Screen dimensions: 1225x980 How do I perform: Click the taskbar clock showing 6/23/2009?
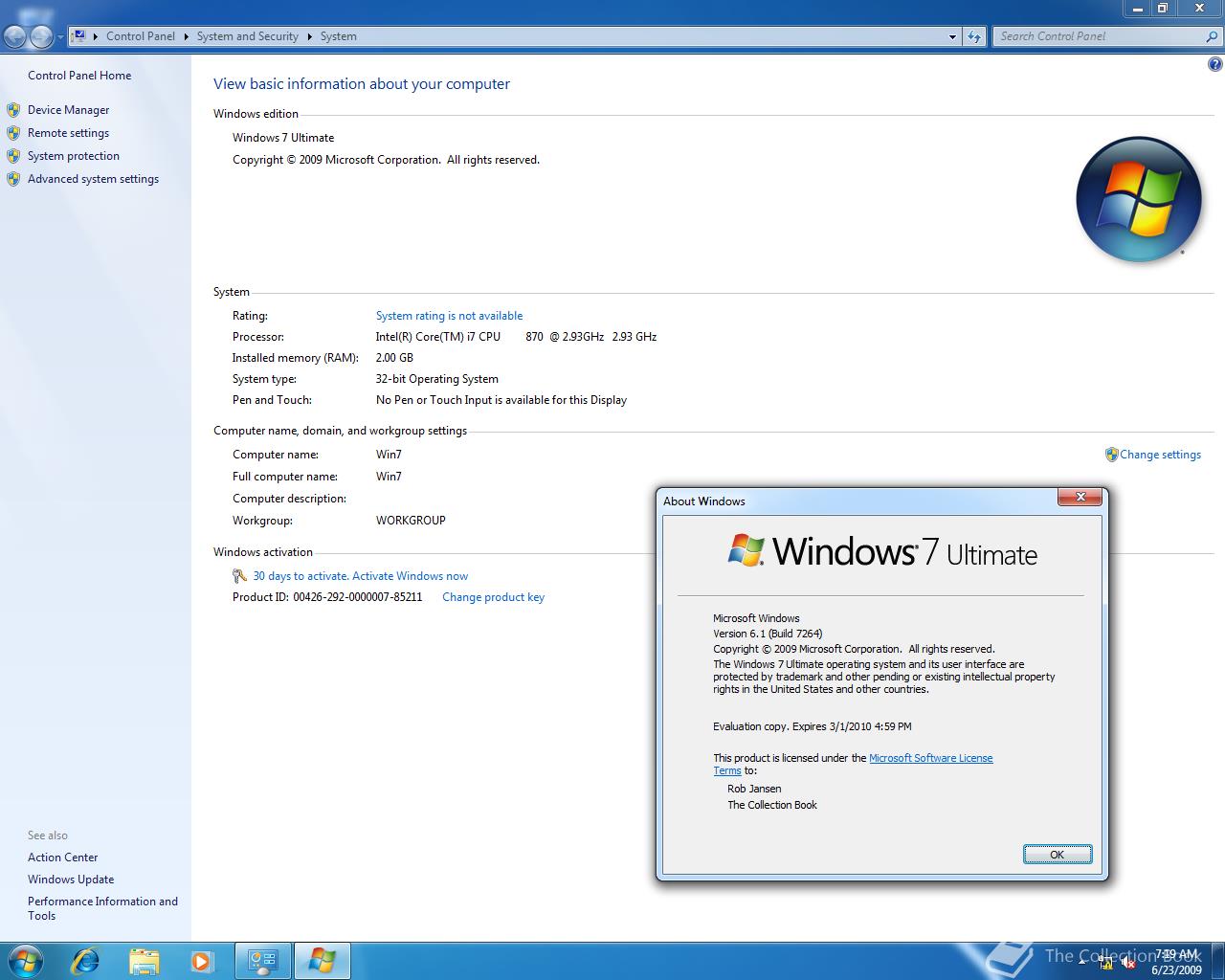(x=1176, y=962)
